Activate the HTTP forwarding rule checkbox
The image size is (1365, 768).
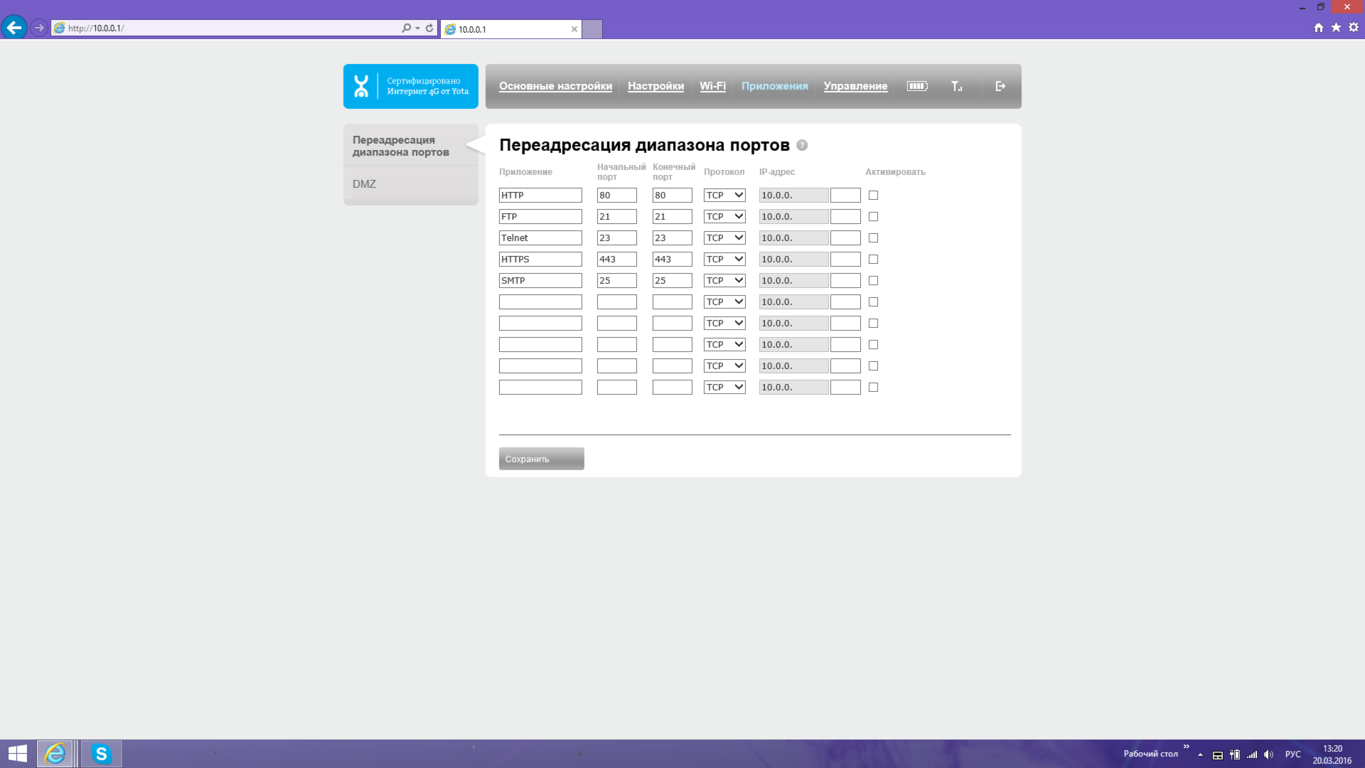(x=873, y=195)
